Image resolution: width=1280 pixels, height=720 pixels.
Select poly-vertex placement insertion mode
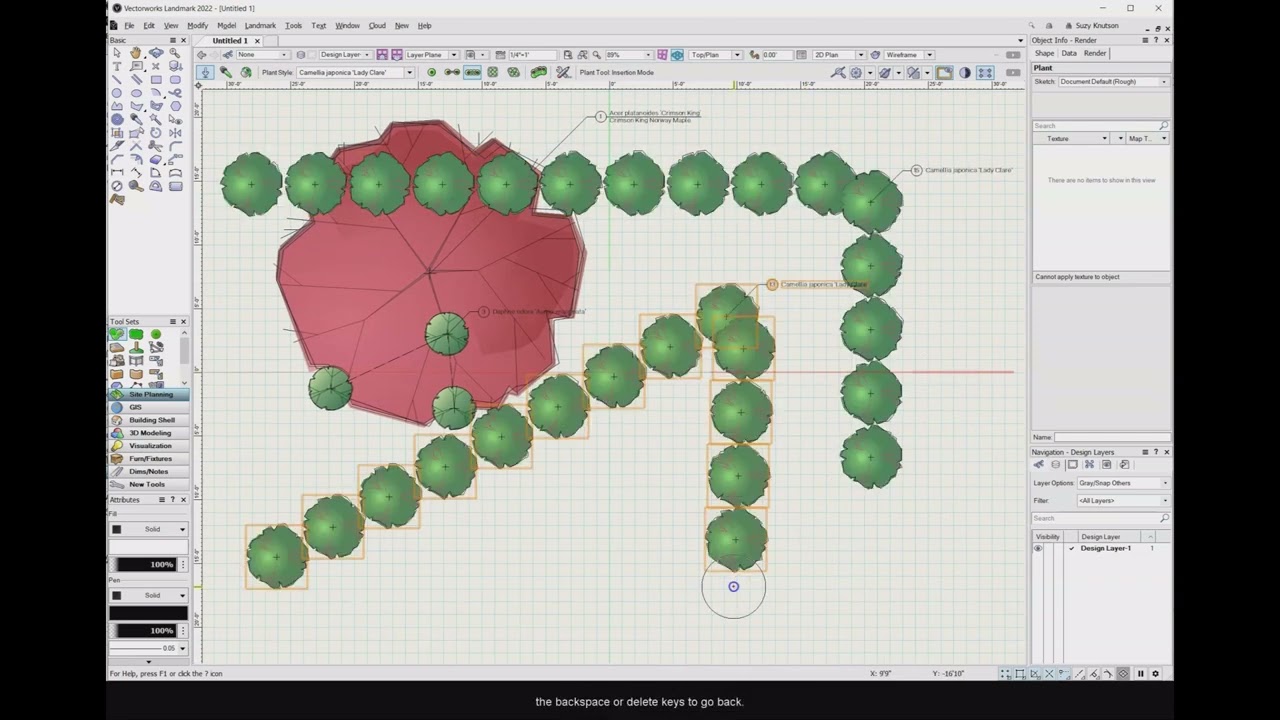[x=452, y=72]
